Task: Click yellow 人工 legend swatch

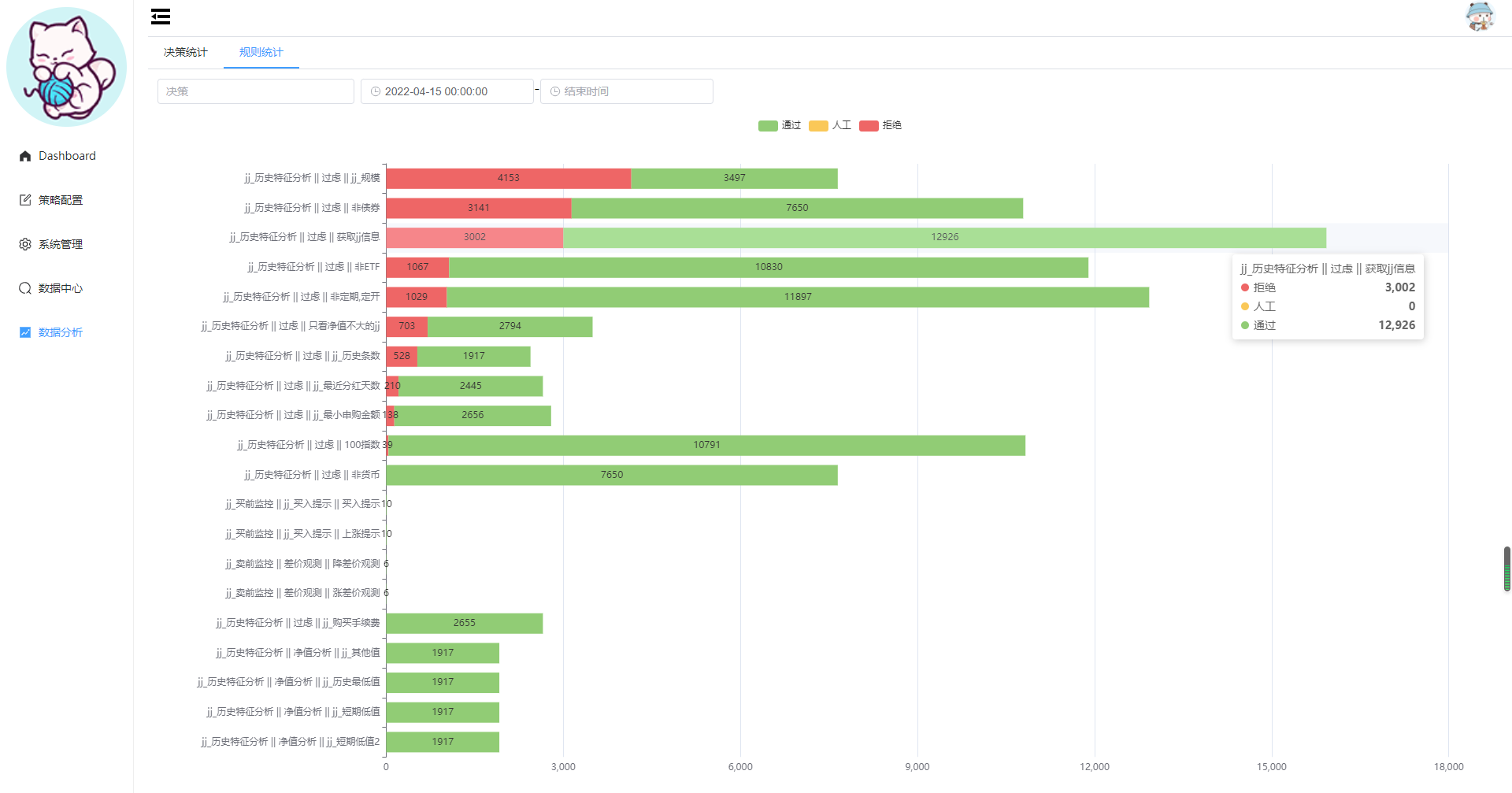Action: pos(818,126)
